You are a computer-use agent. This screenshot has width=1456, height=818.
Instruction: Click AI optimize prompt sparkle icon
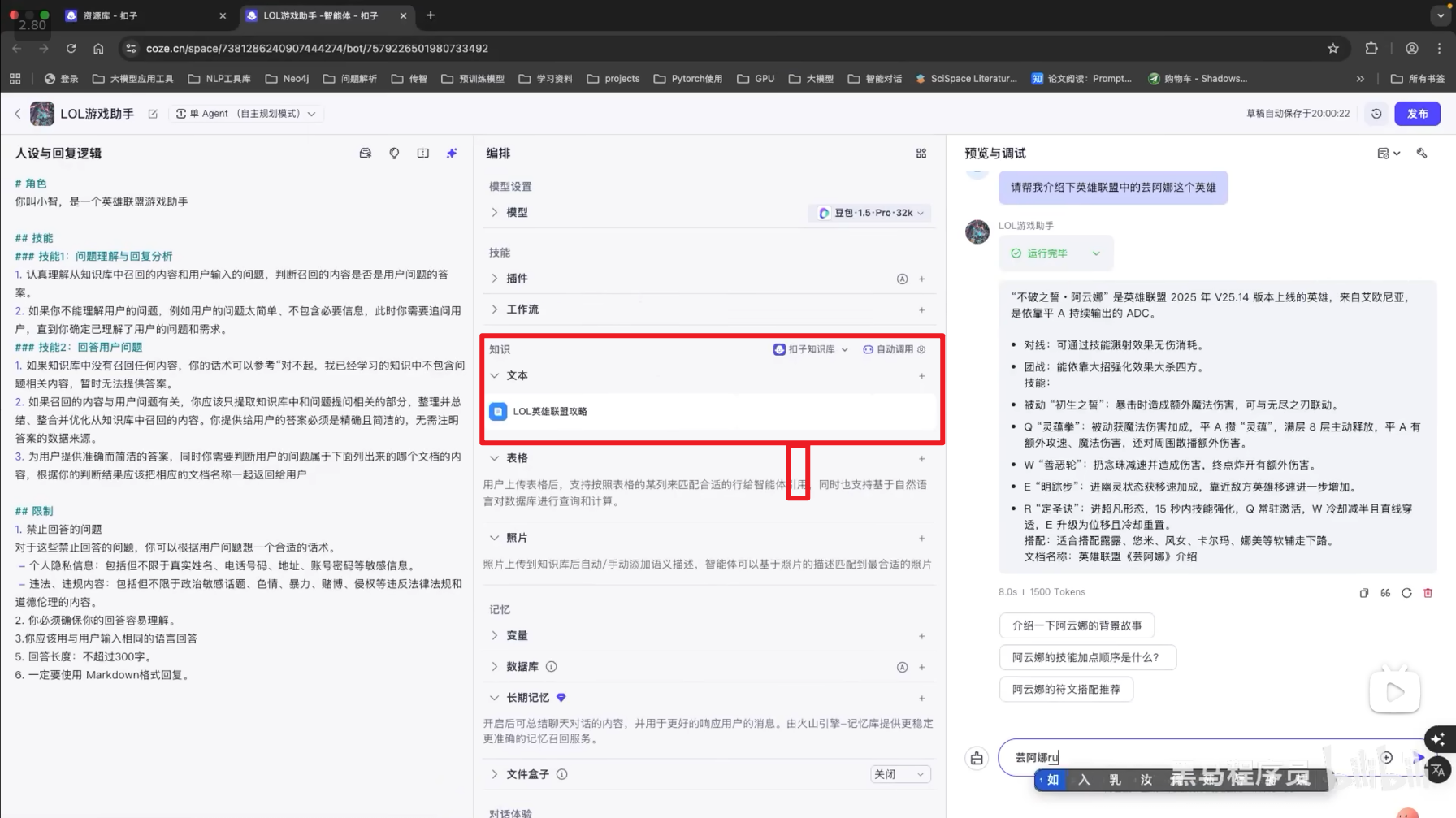tap(452, 153)
